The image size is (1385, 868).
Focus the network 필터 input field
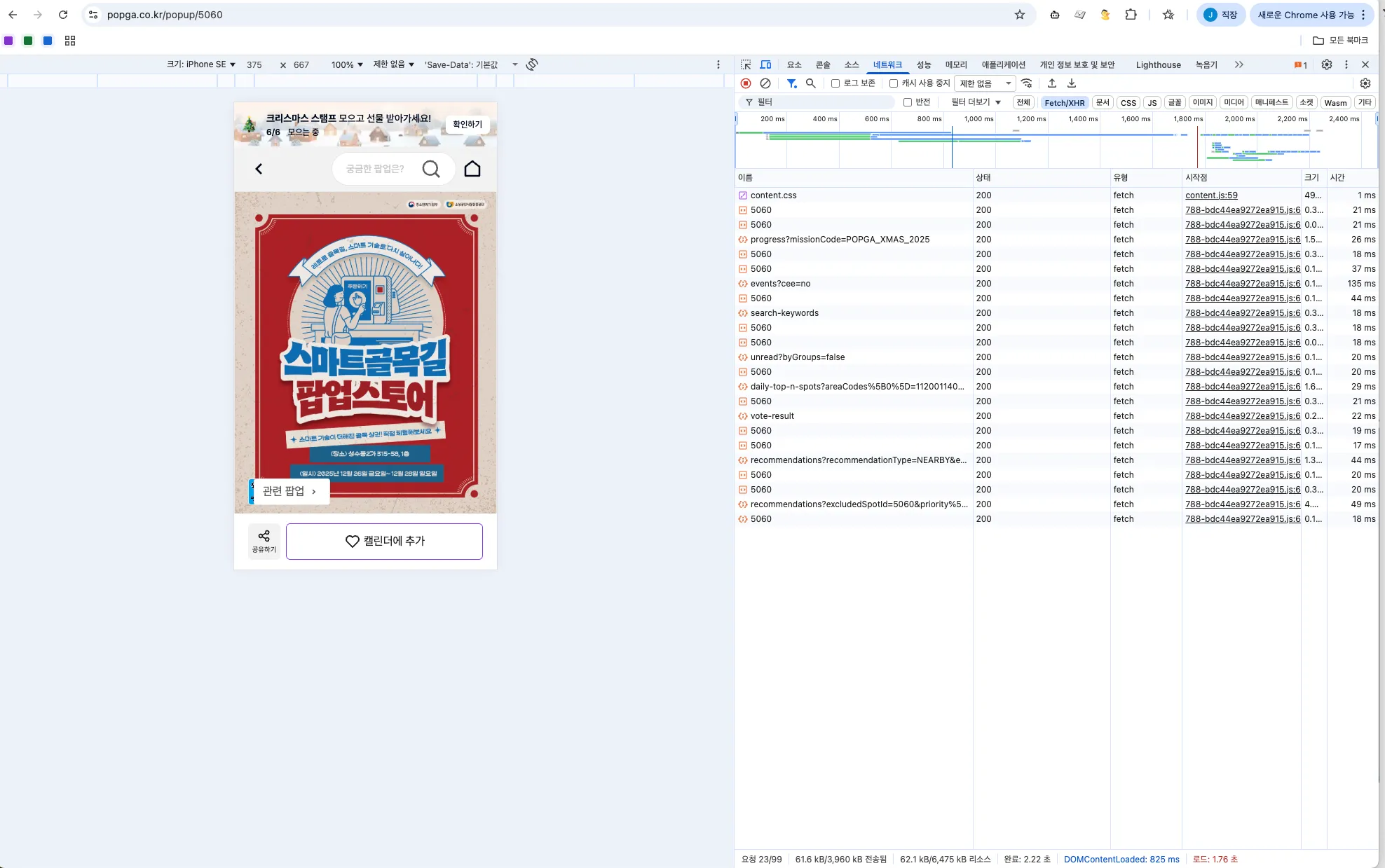point(817,102)
